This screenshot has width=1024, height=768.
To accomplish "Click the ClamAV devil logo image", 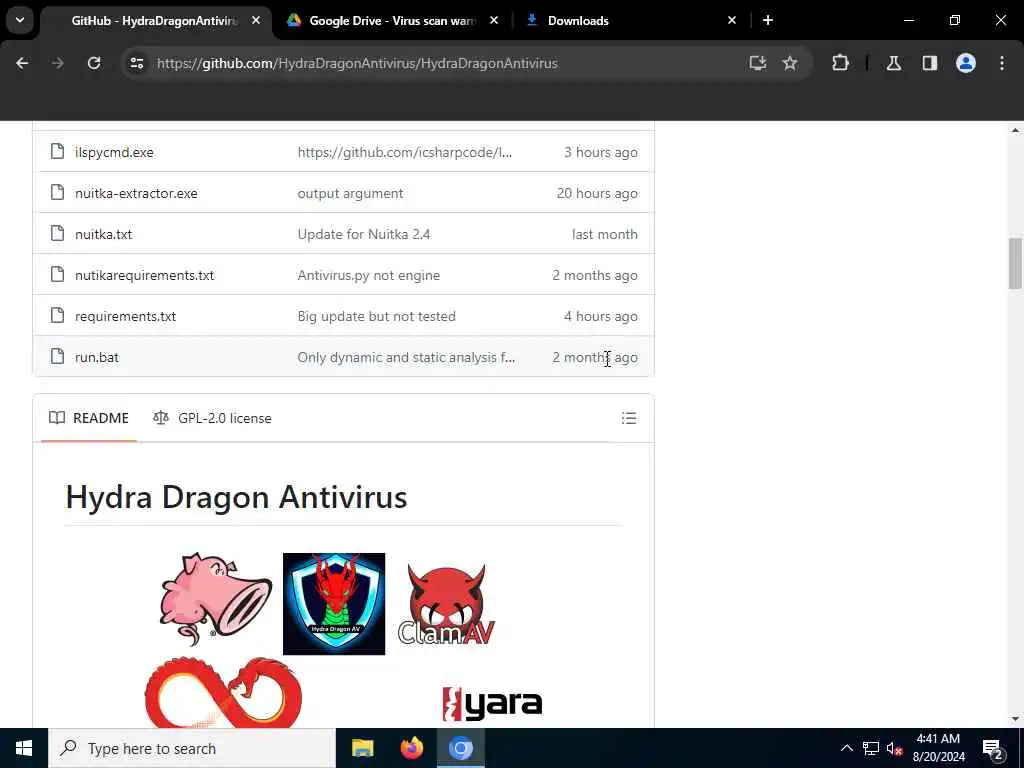I will pyautogui.click(x=446, y=604).
